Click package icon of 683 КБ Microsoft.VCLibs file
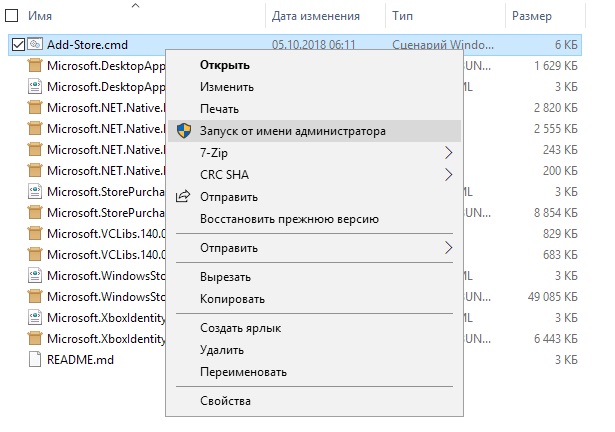615x432 pixels. coord(35,255)
